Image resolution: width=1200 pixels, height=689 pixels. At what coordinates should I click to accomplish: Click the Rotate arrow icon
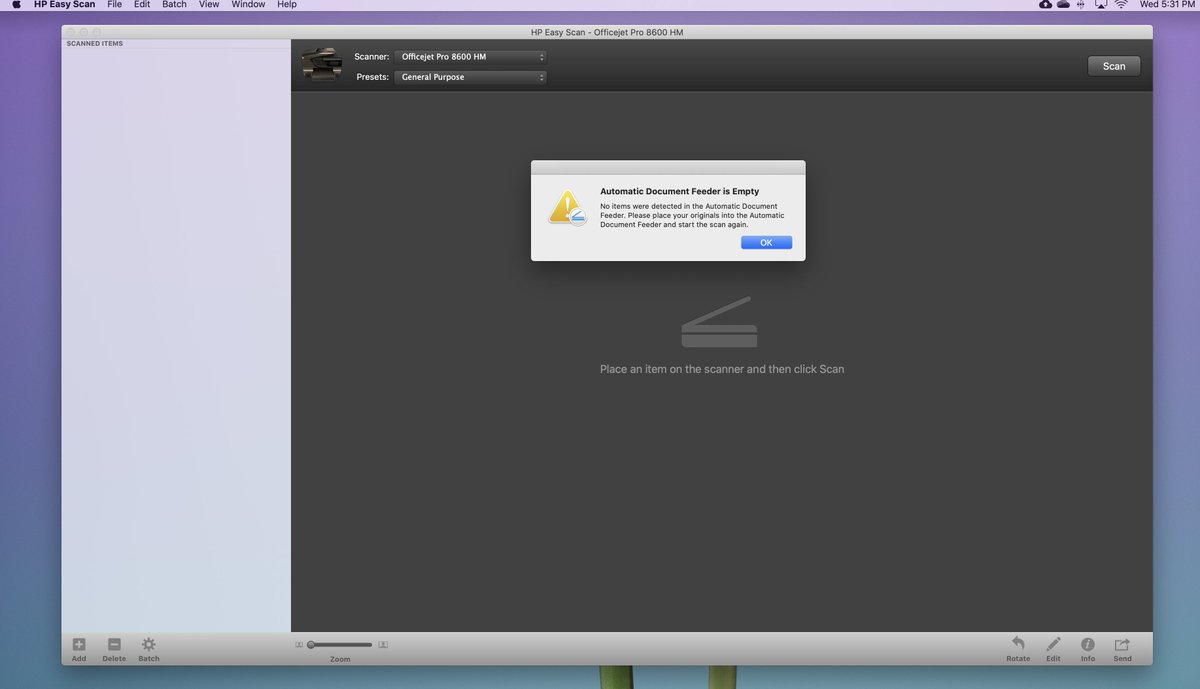1018,644
